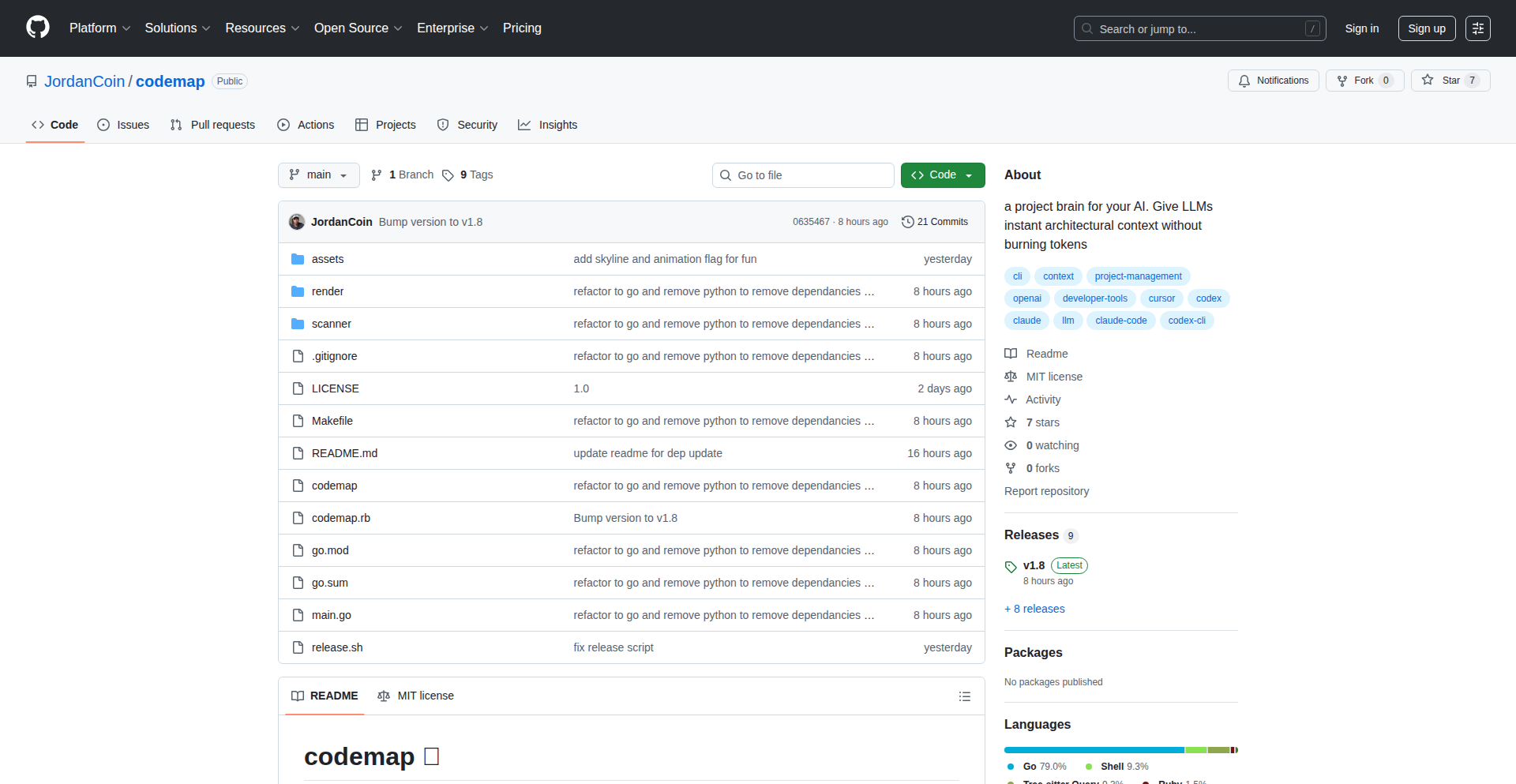Click inside the Go to file search box
This screenshot has height=784, width=1516.
803,174
